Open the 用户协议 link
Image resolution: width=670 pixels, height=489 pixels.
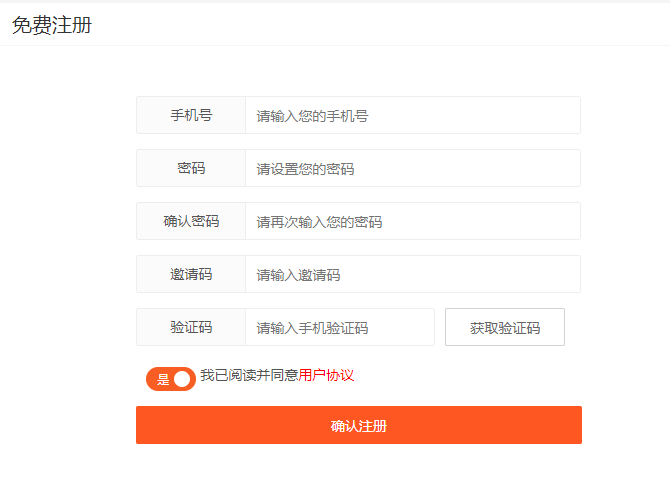326,376
